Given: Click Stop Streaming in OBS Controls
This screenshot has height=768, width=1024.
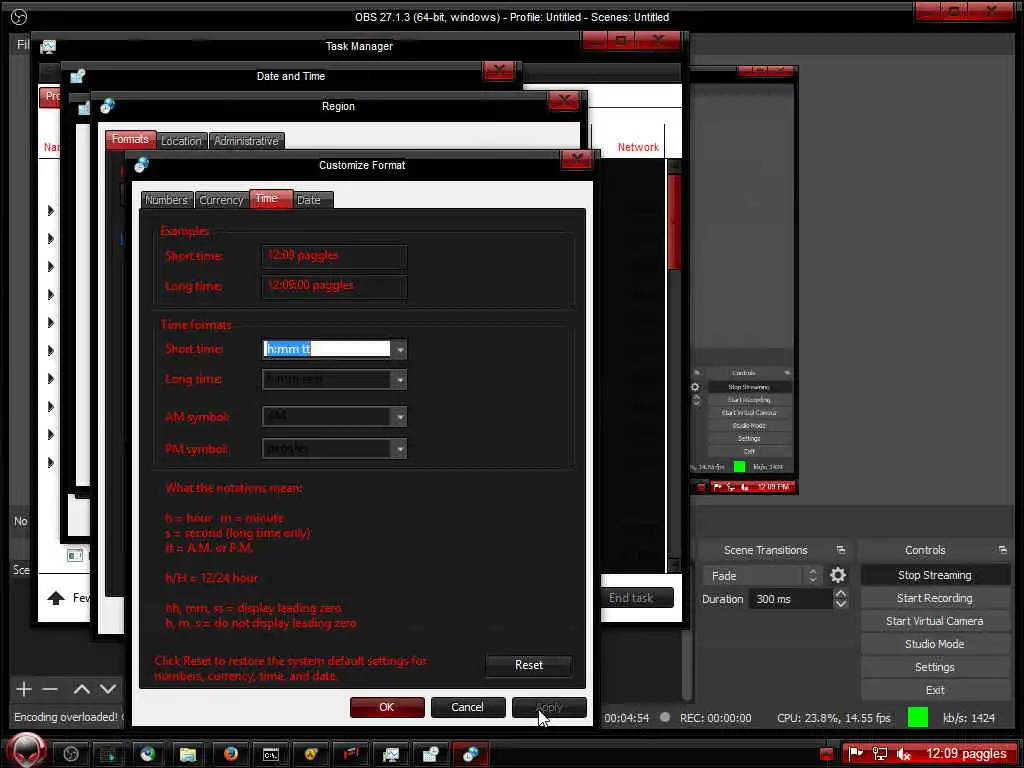Looking at the screenshot, I should [x=935, y=575].
